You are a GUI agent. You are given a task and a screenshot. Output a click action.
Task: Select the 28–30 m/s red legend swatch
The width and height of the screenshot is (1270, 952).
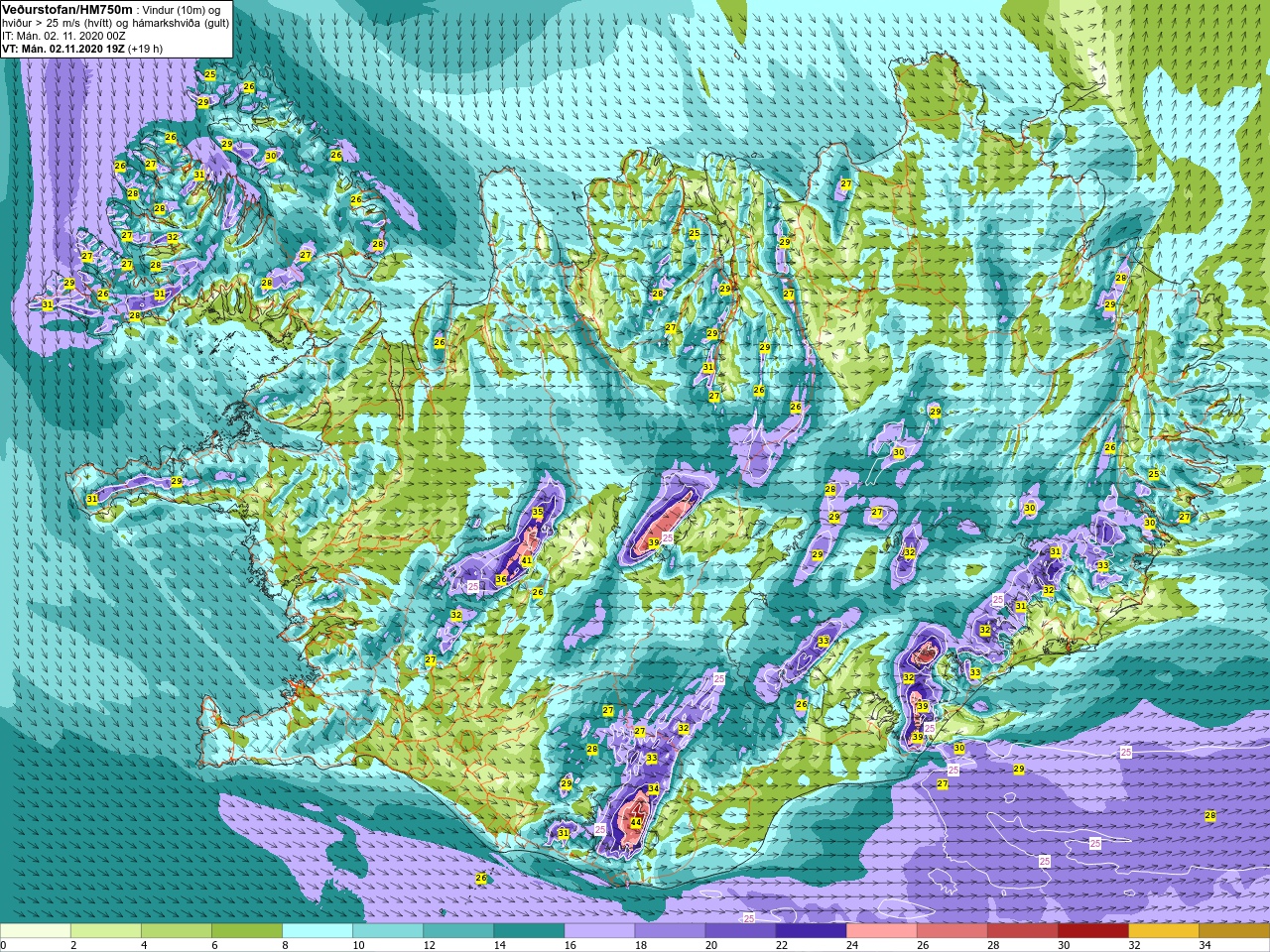point(1022,931)
